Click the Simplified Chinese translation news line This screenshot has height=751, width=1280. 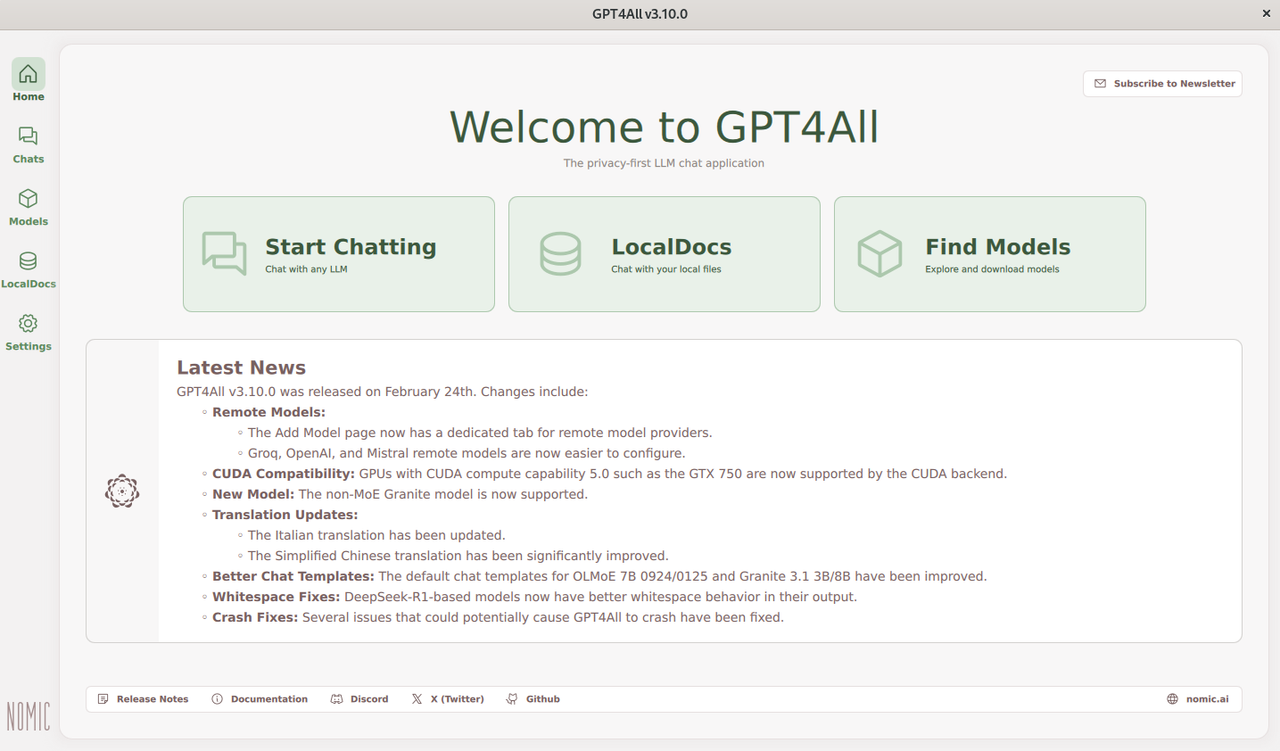(x=458, y=556)
